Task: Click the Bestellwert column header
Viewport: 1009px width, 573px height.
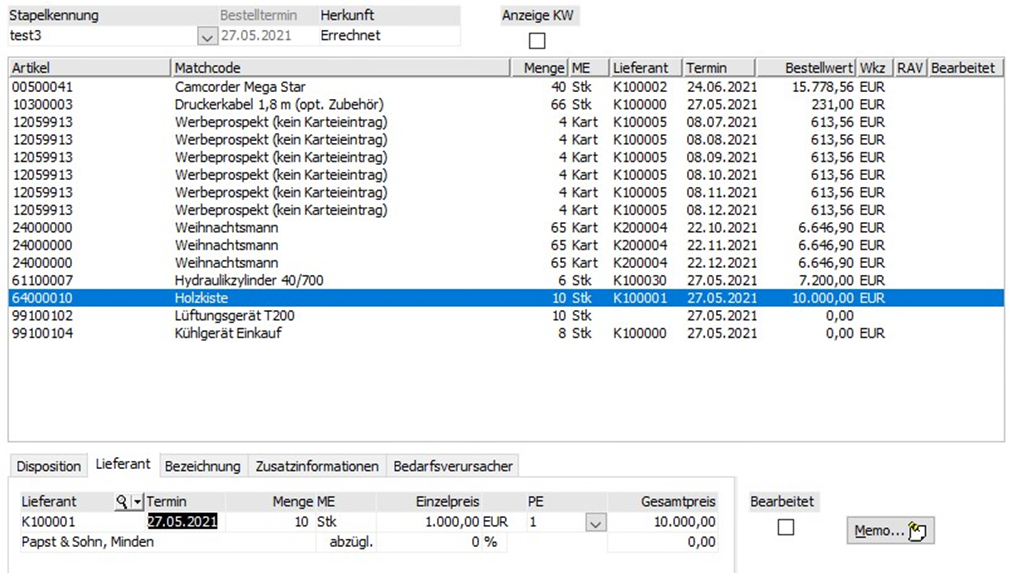Action: pyautogui.click(x=805, y=68)
